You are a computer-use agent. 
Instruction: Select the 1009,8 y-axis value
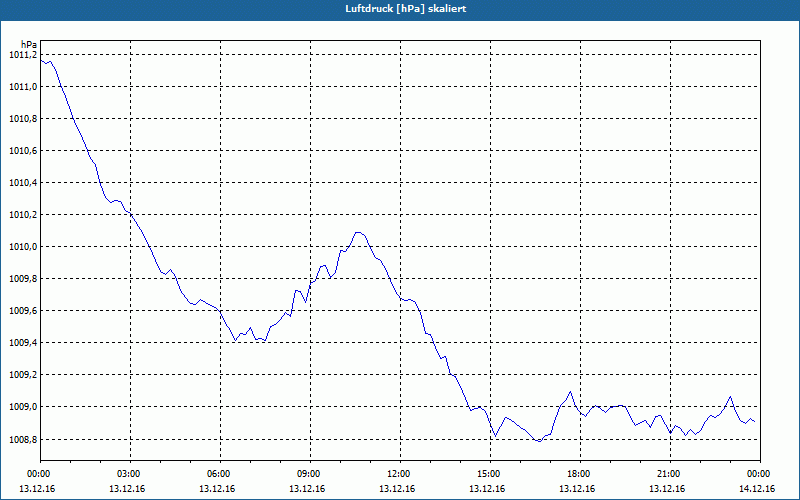(23, 279)
